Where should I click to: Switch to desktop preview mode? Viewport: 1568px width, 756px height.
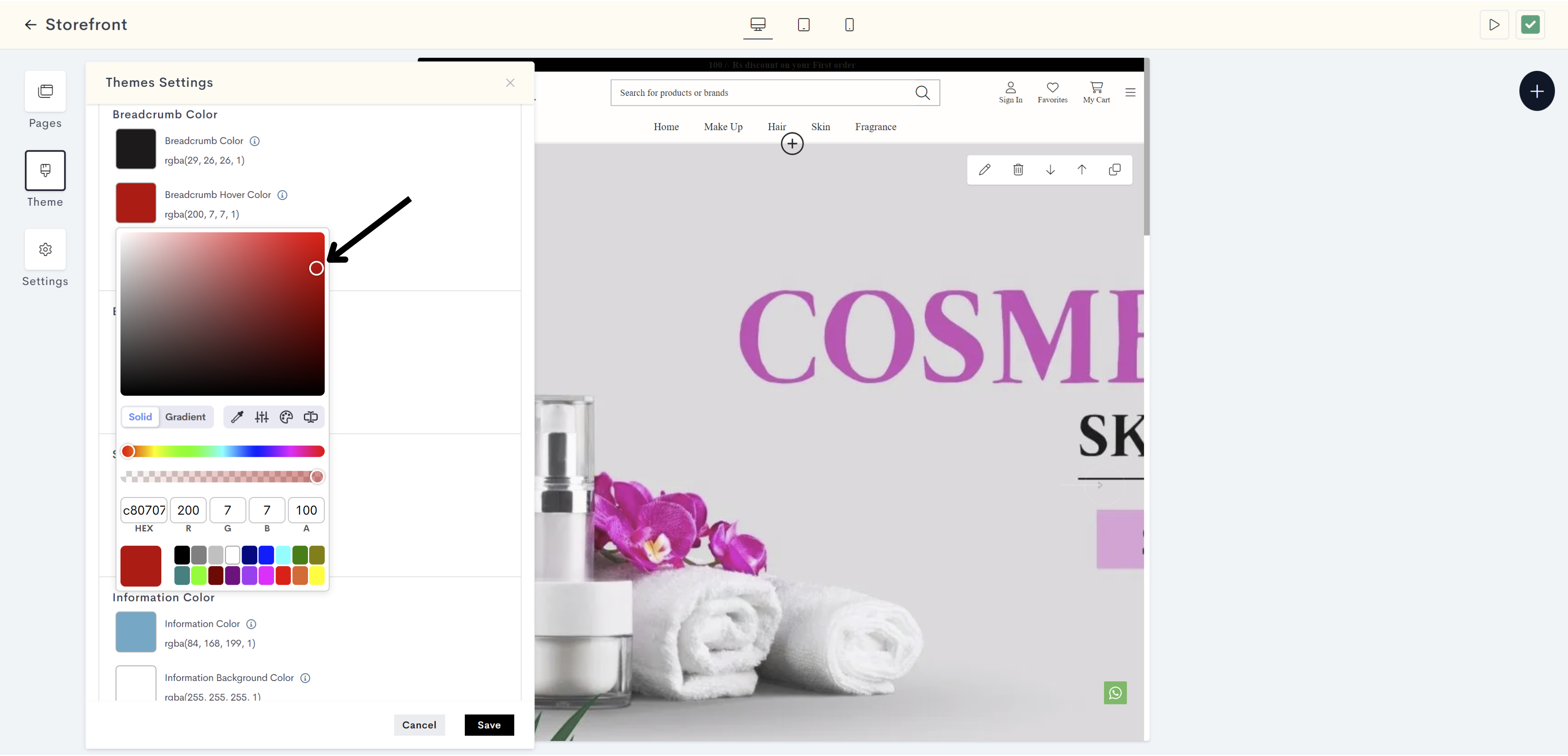(758, 24)
